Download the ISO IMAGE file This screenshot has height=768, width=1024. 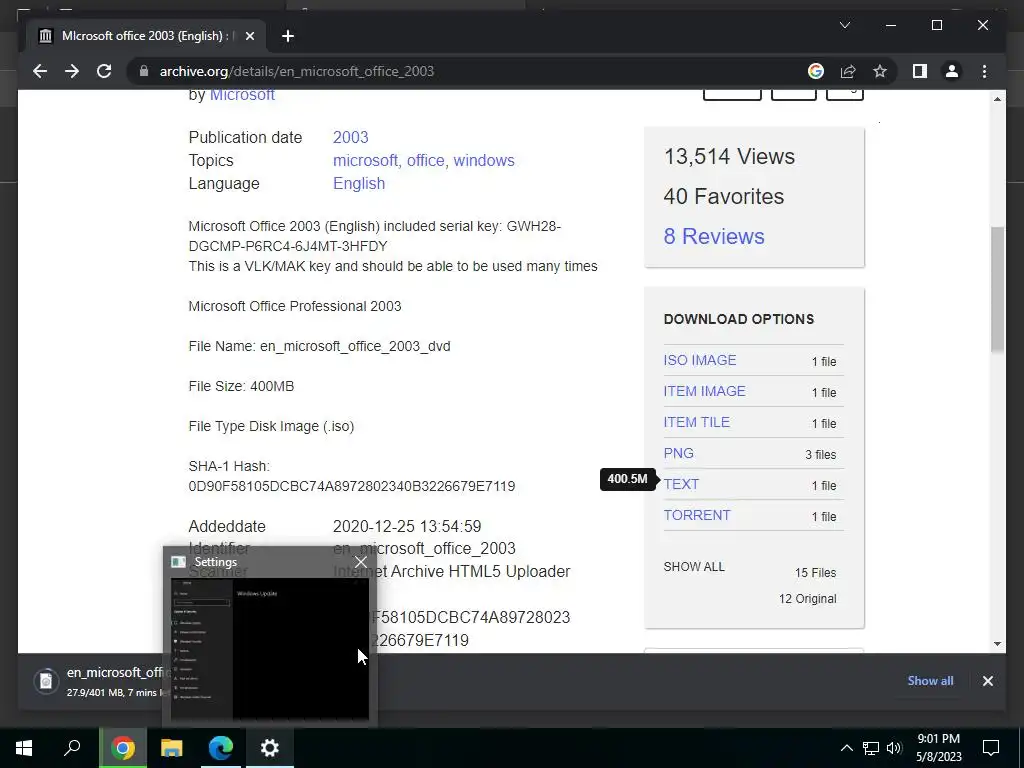pyautogui.click(x=699, y=360)
